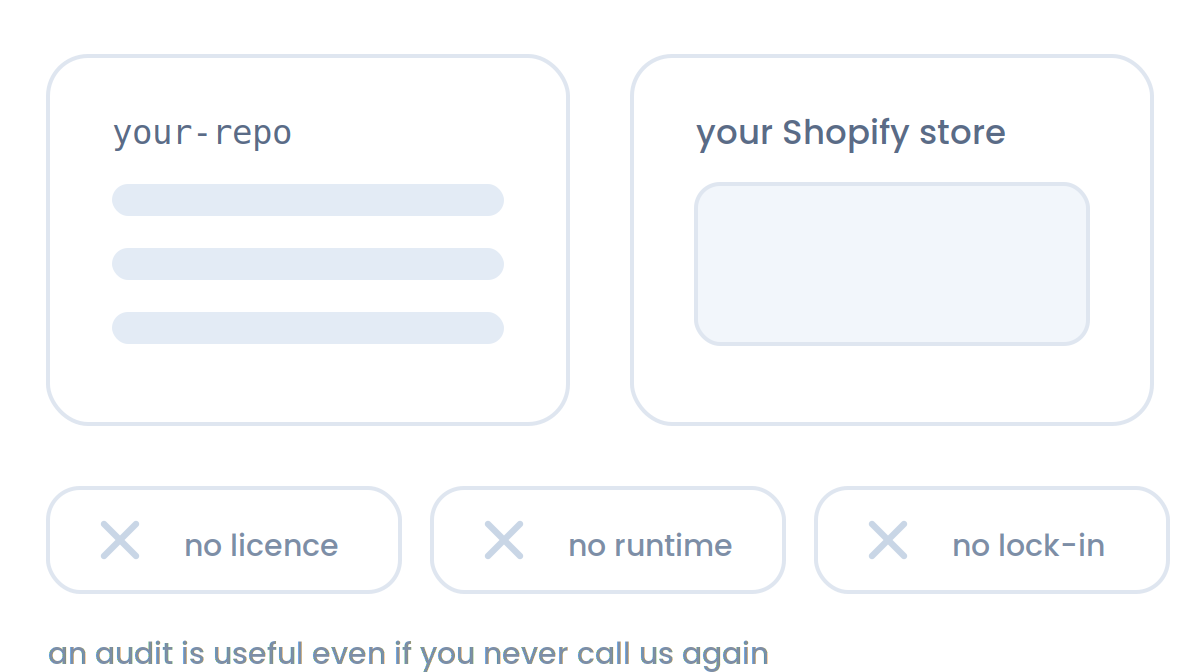Open the your-repo card

pos(308,240)
